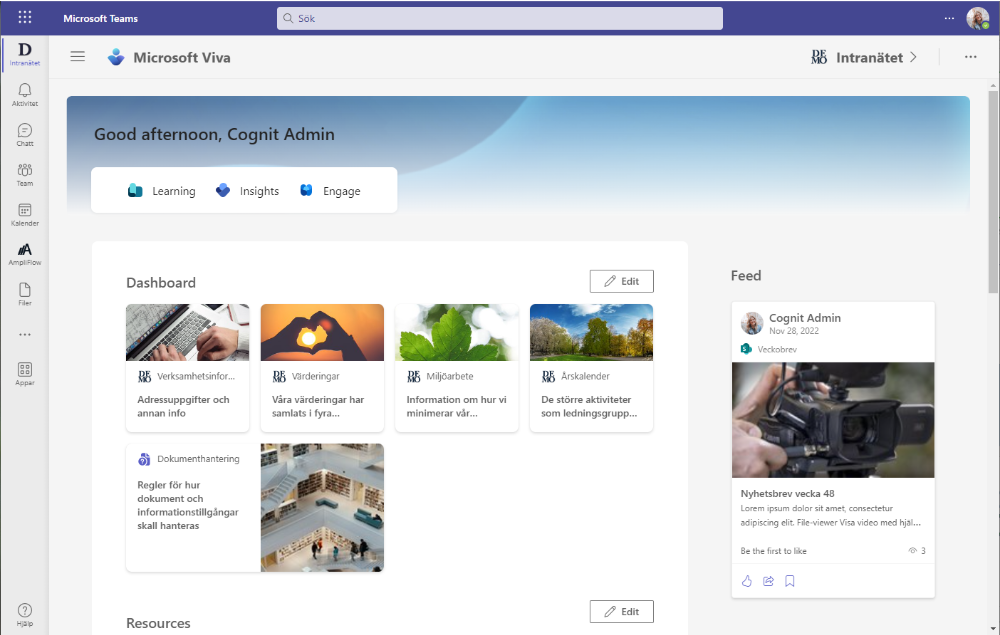Open Filer in the left sidebar
The image size is (1000, 635).
[25, 293]
